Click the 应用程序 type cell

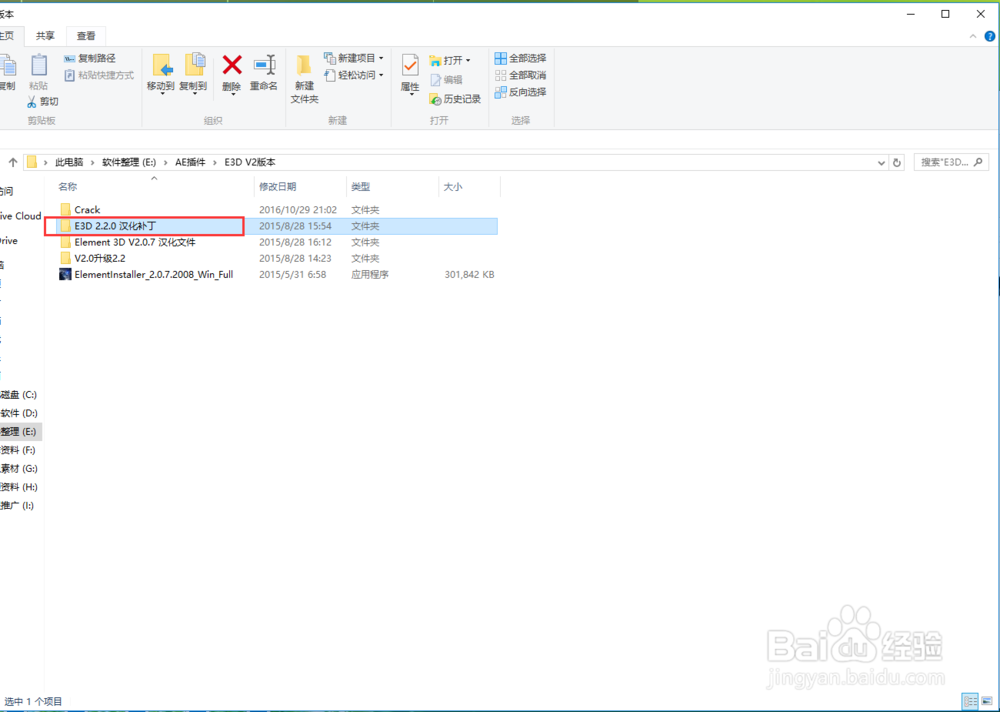(370, 275)
